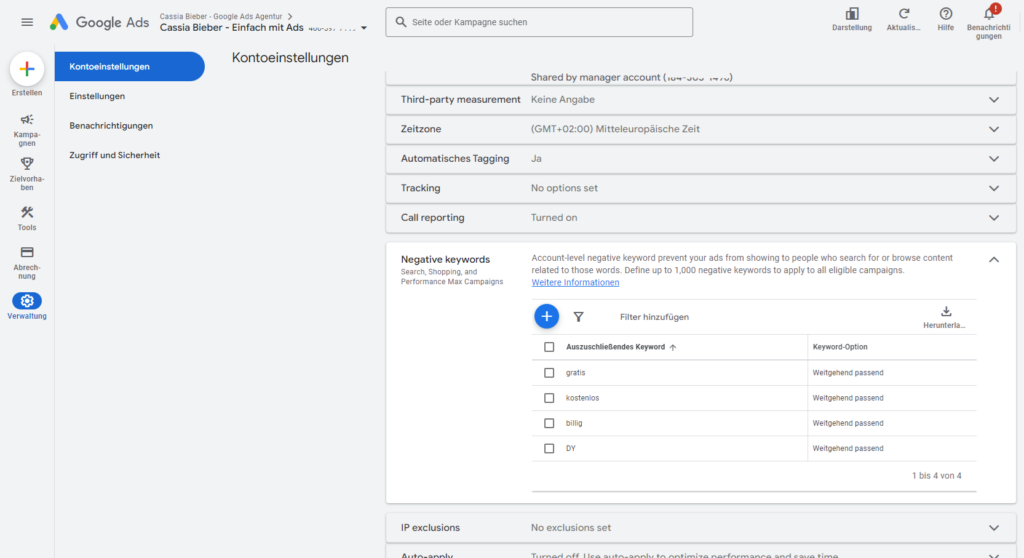Click the Google Ads logo
The height and width of the screenshot is (558, 1024).
pyautogui.click(x=99, y=22)
